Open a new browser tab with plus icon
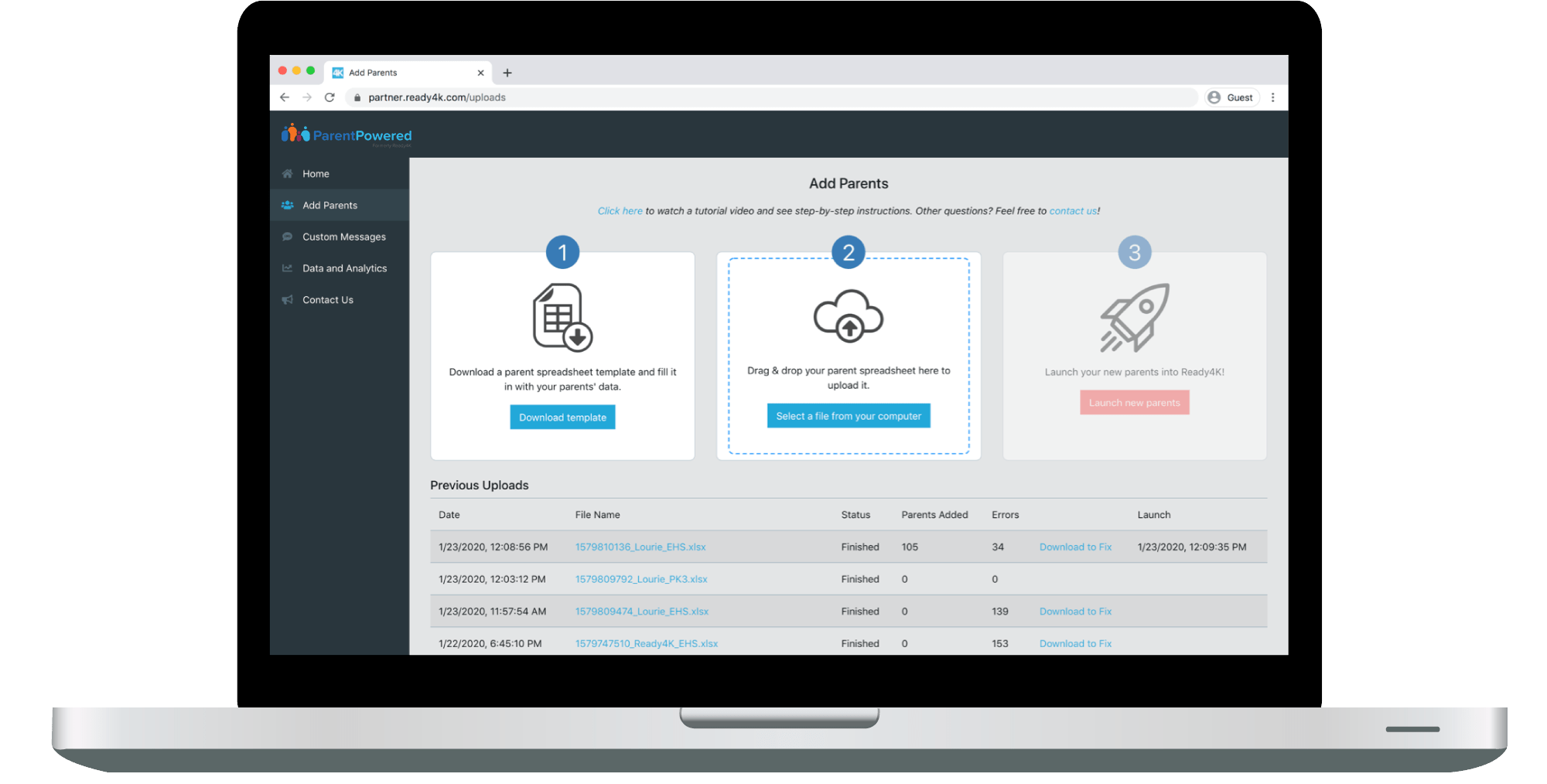This screenshot has width=1547, height=784. coord(507,73)
